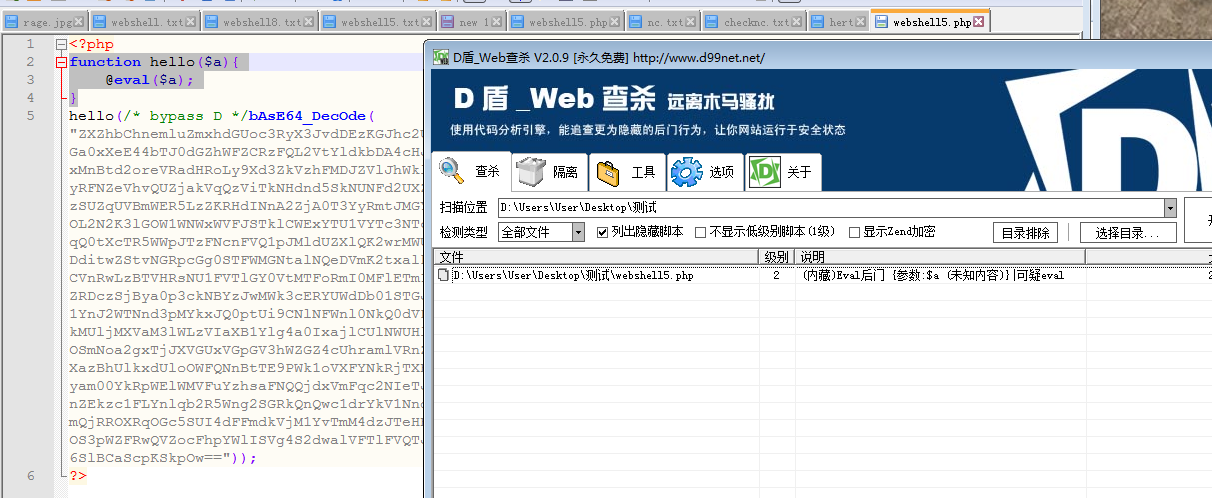Click file icon of webshell5.php result row

445,274
